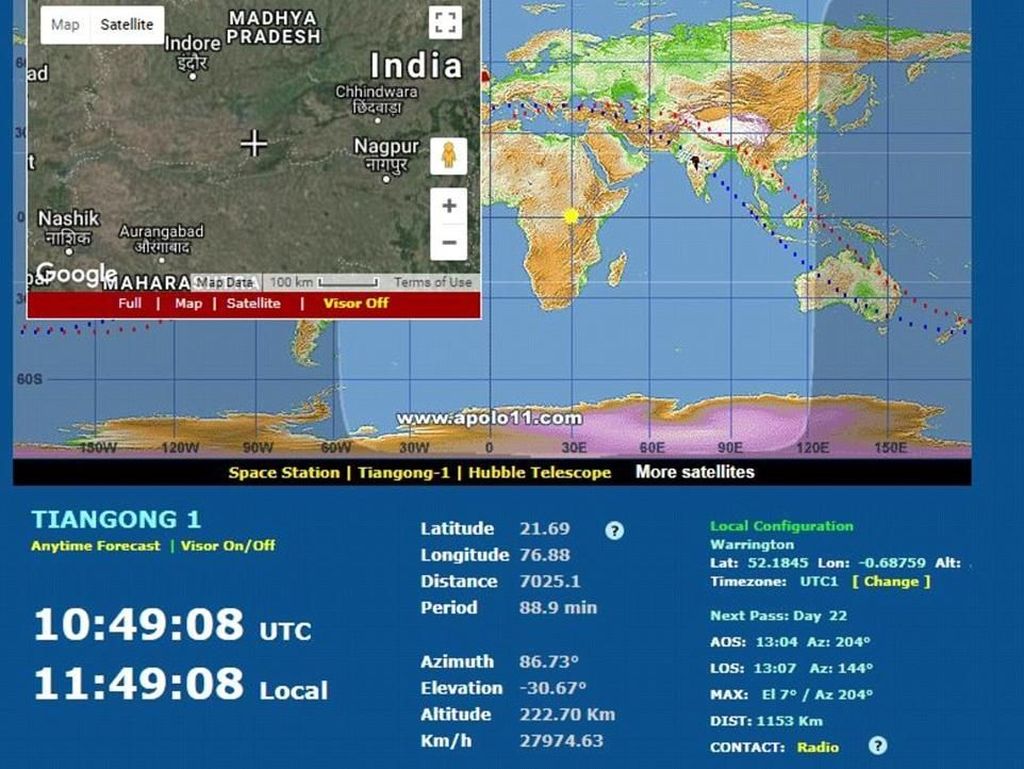Open the Radio contact link
The width and height of the screenshot is (1024, 769).
click(818, 747)
